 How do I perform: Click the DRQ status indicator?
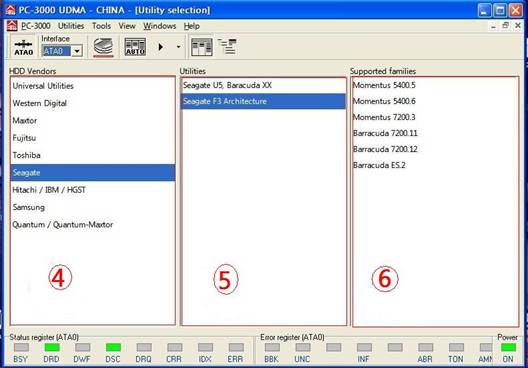pos(144,347)
